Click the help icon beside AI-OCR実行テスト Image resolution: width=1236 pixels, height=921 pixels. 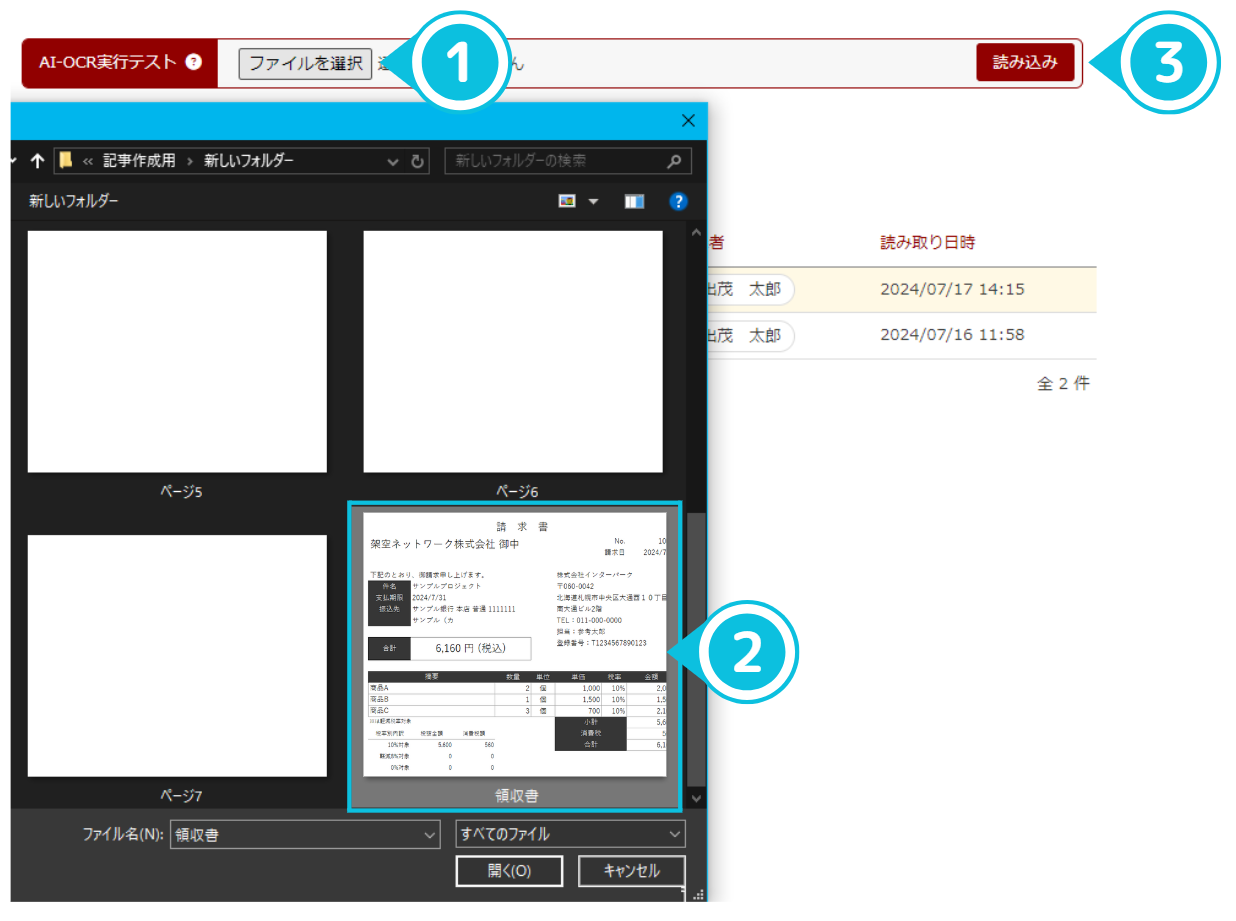point(194,62)
